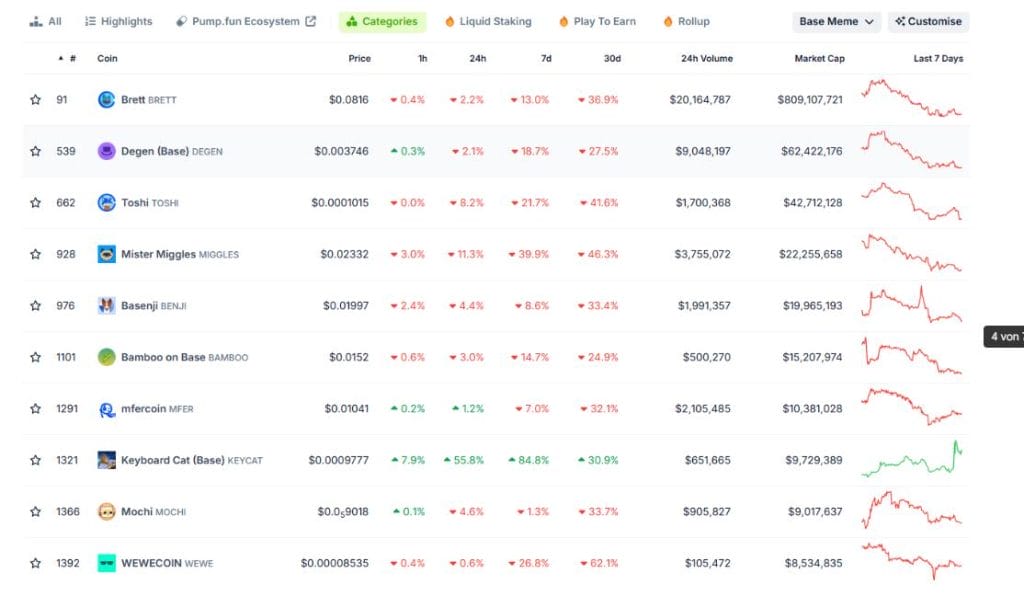Click the Customise button
The image size is (1024, 608).
click(928, 22)
